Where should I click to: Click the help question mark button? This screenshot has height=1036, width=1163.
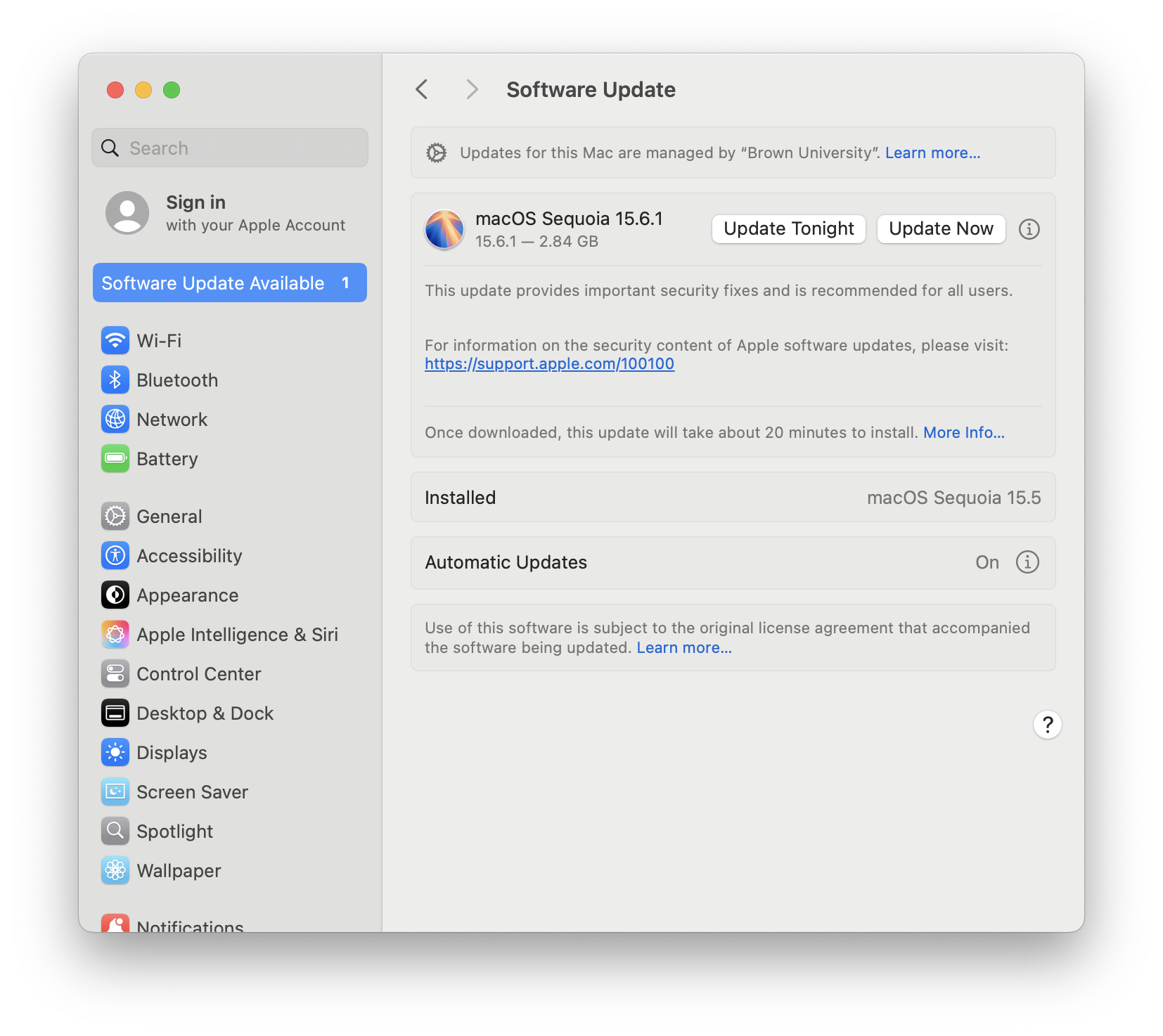(x=1047, y=725)
